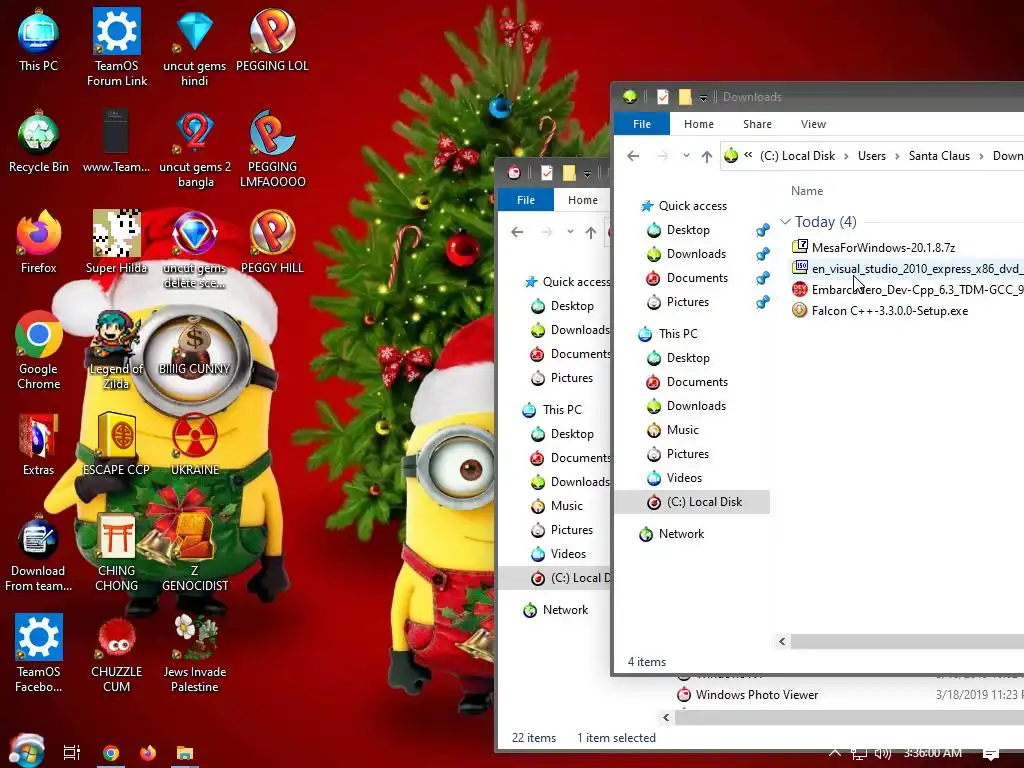This screenshot has height=768, width=1024.
Task: Collapse the Today (4) group
Action: (x=786, y=221)
